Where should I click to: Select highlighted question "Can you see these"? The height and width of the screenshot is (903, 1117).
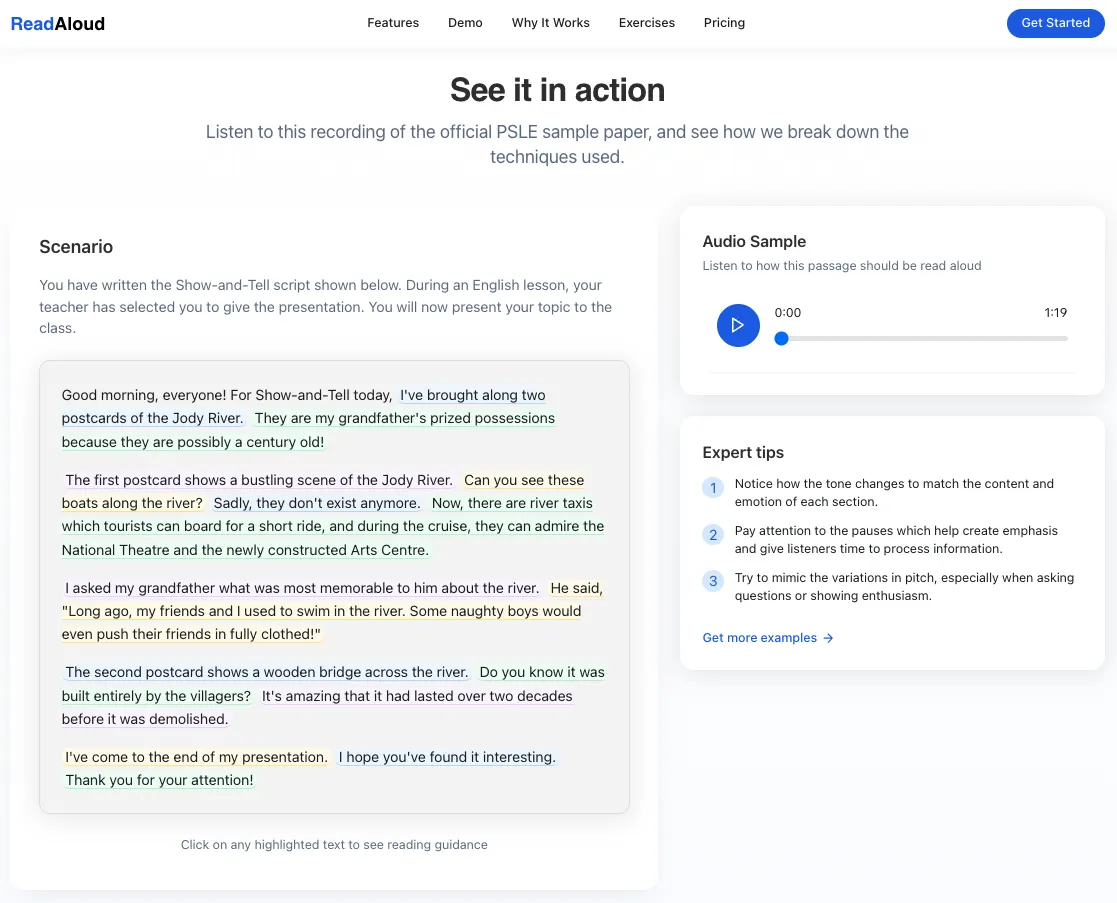(x=524, y=480)
